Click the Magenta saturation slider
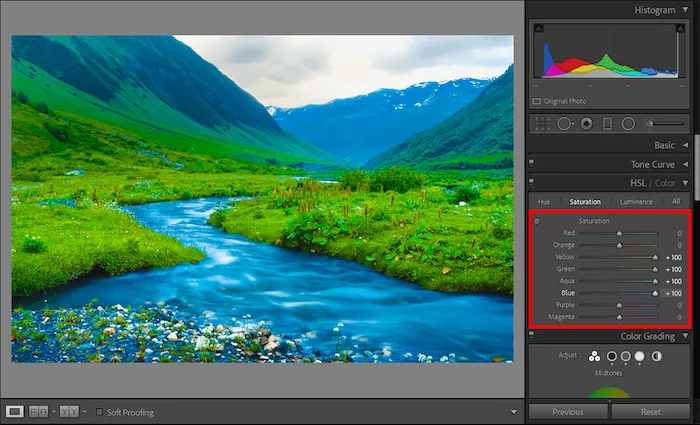The image size is (700, 425). [619, 317]
